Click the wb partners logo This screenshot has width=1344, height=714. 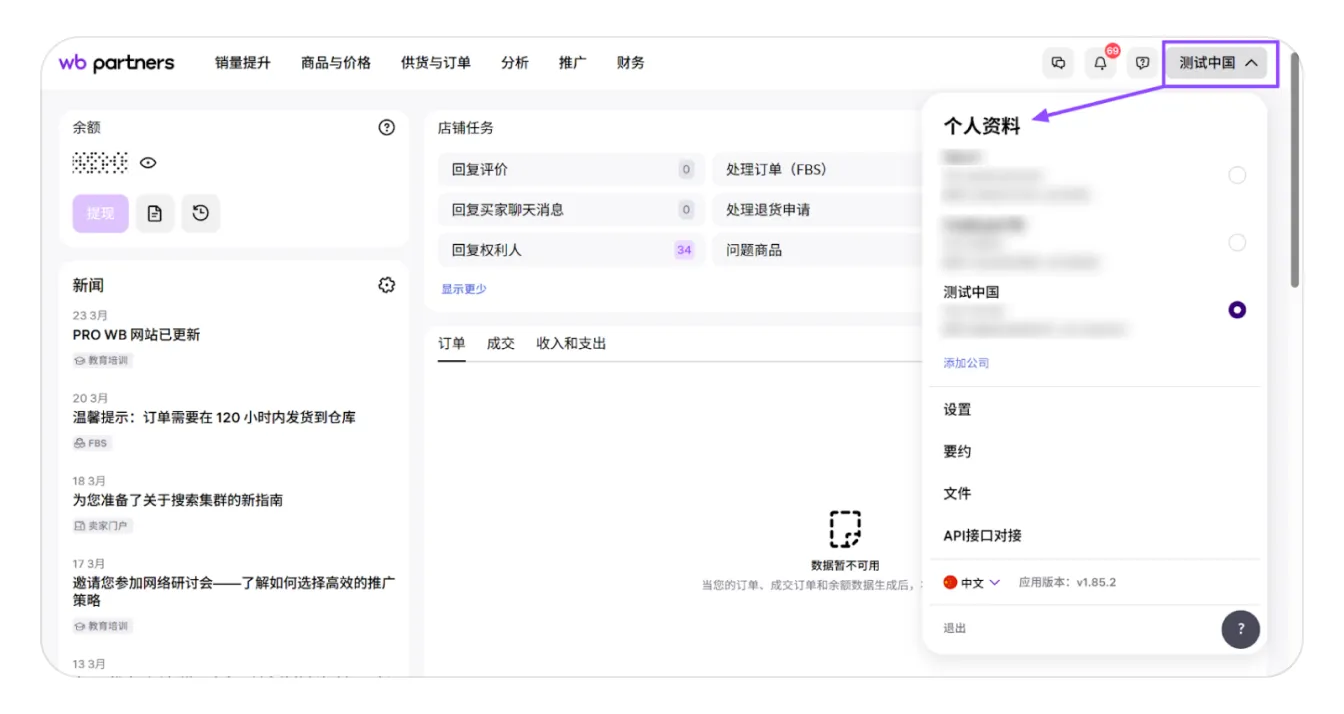click(x=116, y=63)
